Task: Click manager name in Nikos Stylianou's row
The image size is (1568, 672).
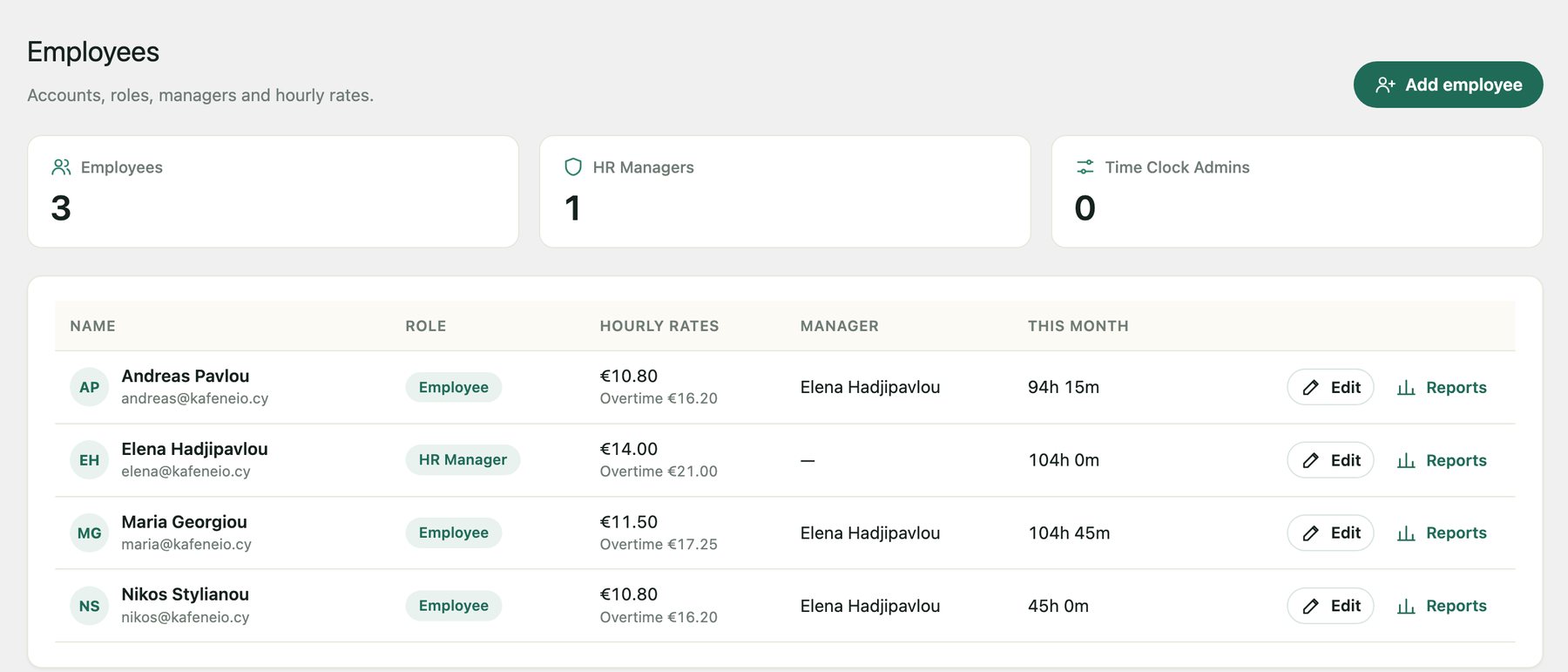Action: coord(870,606)
